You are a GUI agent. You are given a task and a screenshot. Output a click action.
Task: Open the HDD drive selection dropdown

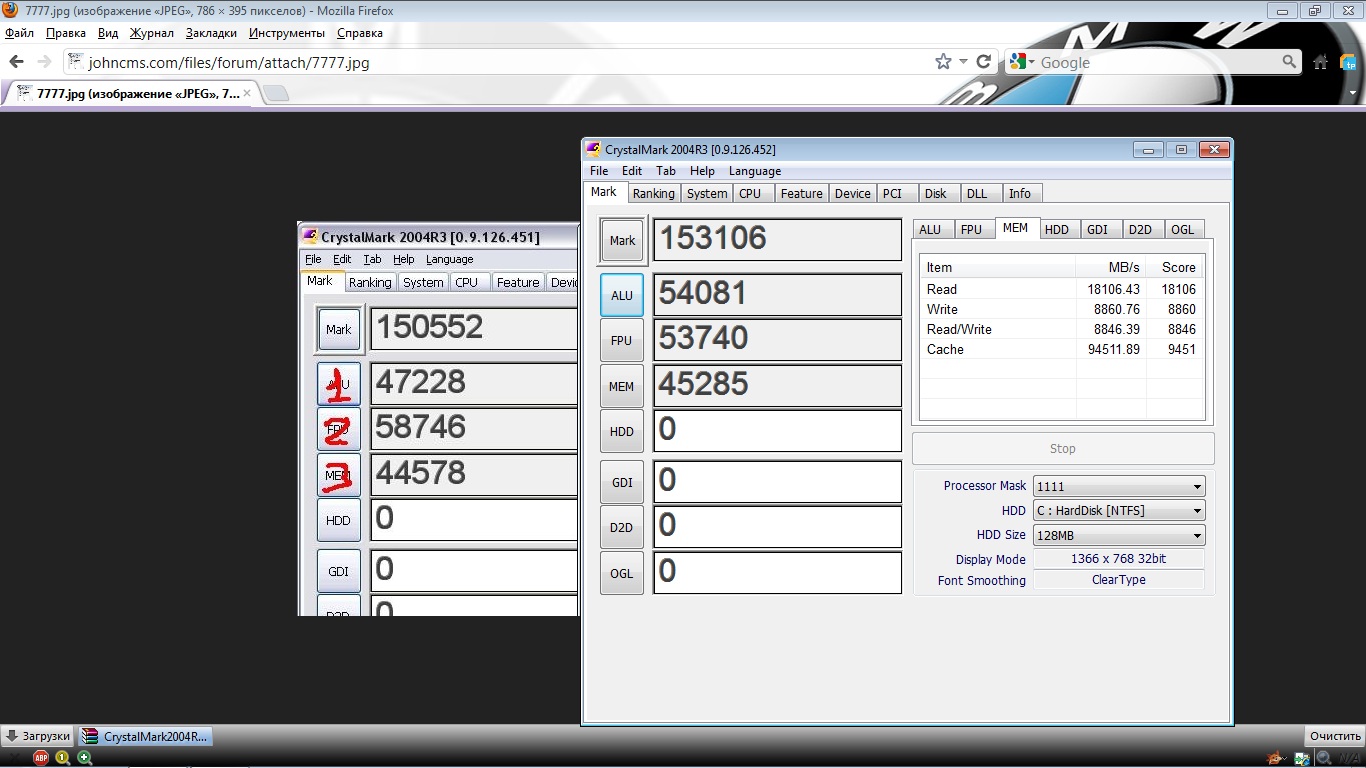1118,511
